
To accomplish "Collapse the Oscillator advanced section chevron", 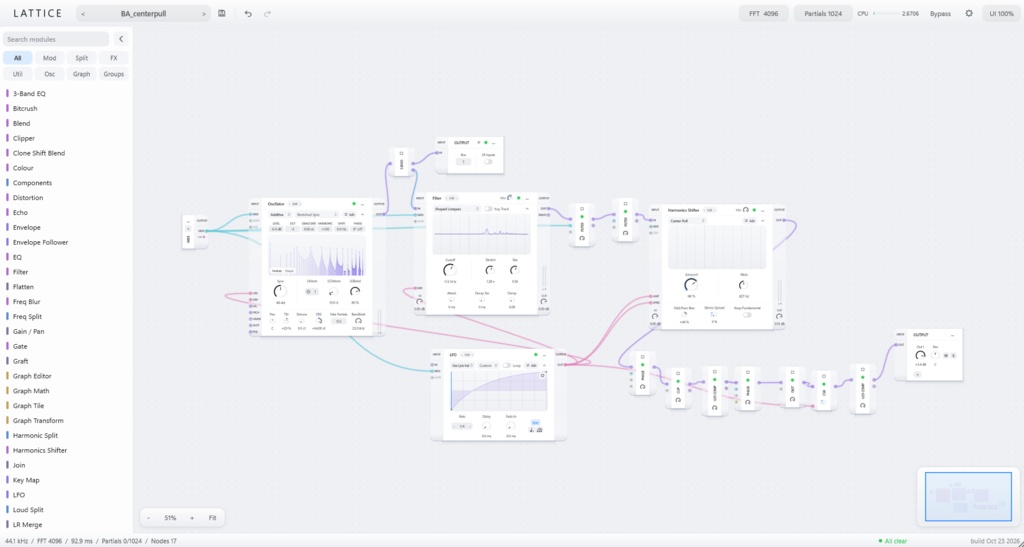I will point(362,214).
